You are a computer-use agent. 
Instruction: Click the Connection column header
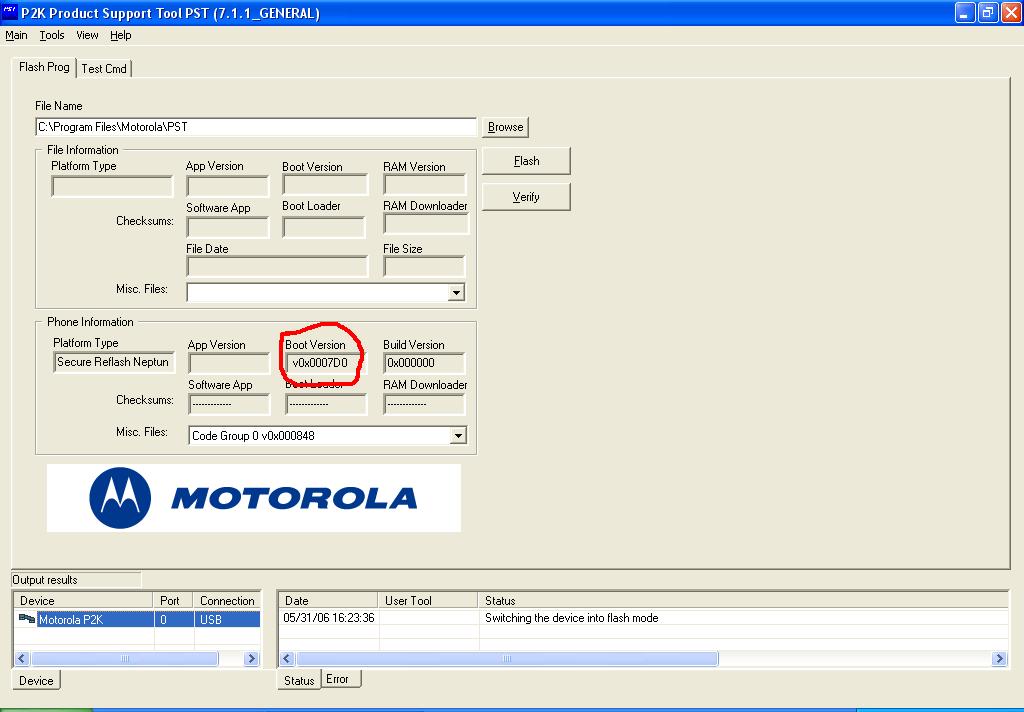point(227,601)
